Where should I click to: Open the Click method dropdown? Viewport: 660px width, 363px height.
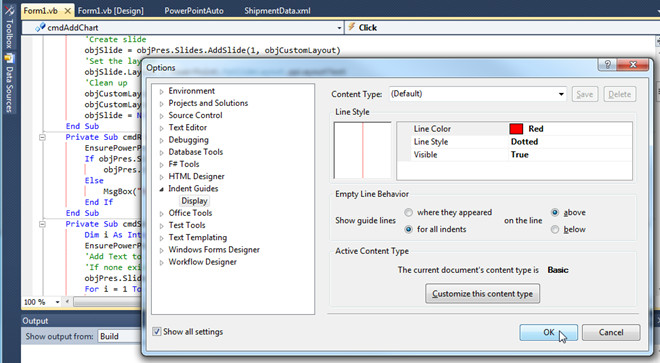502,28
